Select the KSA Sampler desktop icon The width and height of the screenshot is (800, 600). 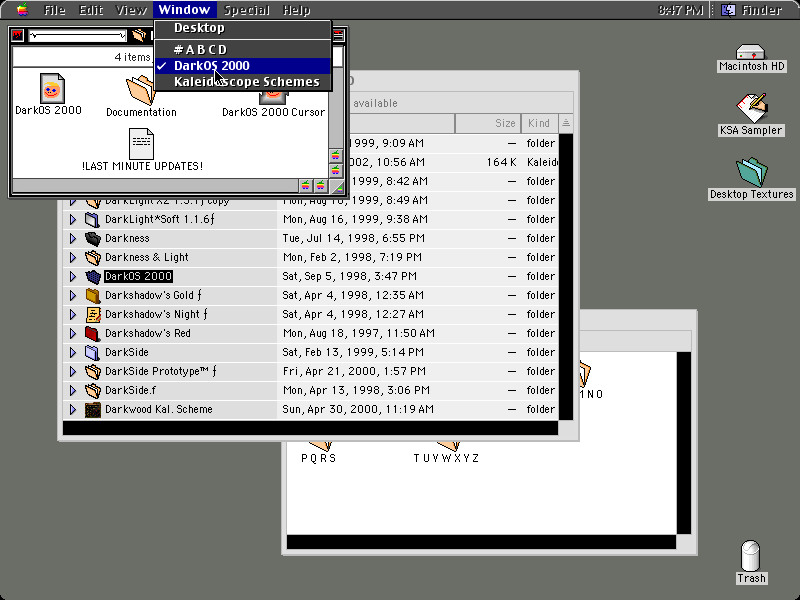(751, 108)
